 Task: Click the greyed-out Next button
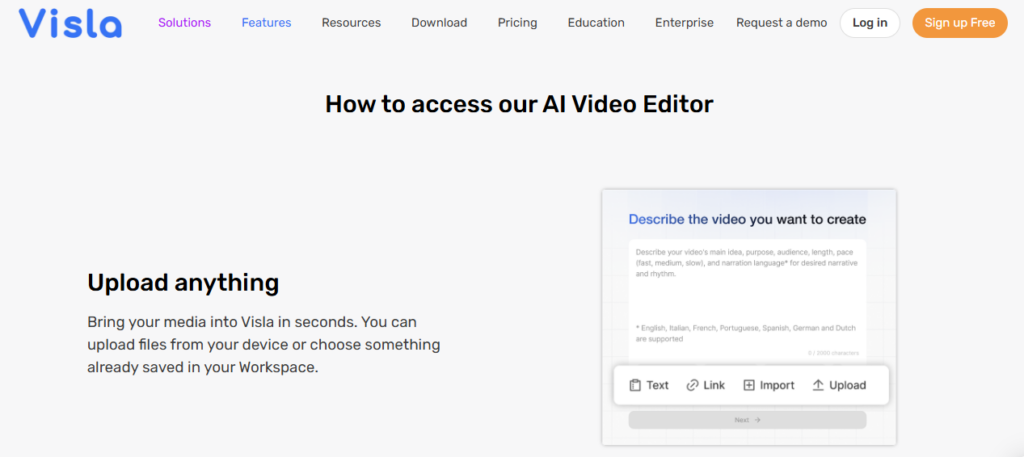[x=747, y=420]
